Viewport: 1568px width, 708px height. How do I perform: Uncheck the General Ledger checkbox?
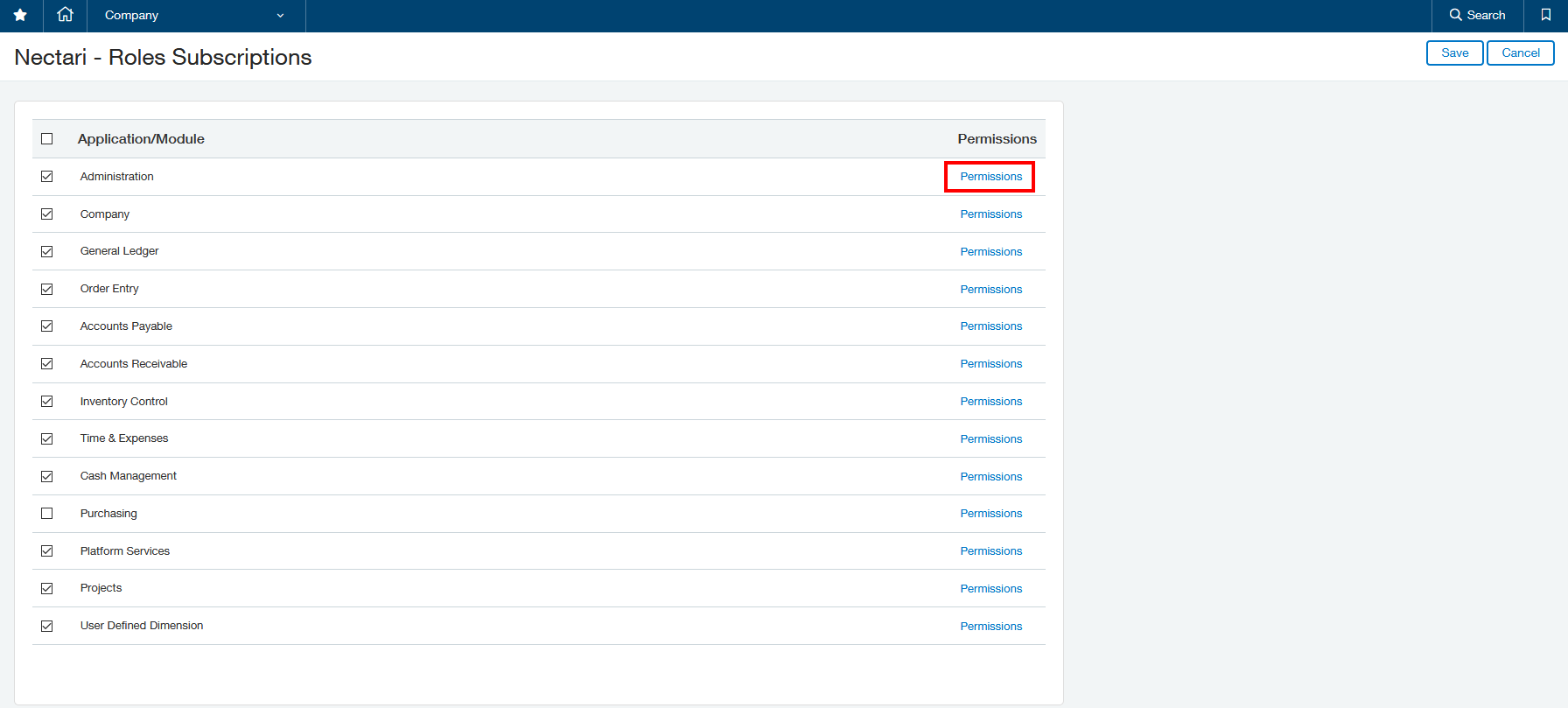coord(47,252)
